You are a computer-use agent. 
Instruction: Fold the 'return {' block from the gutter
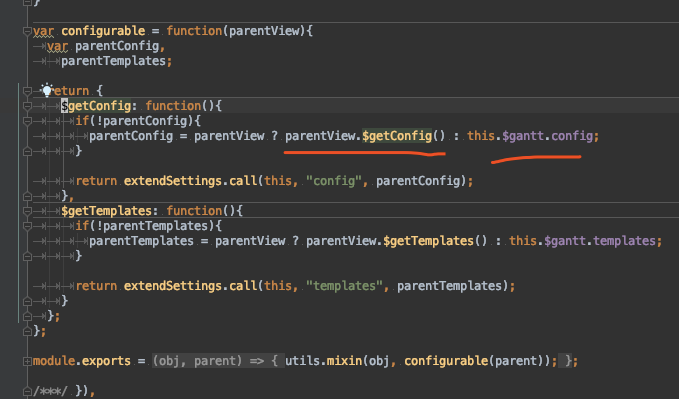click(27, 91)
